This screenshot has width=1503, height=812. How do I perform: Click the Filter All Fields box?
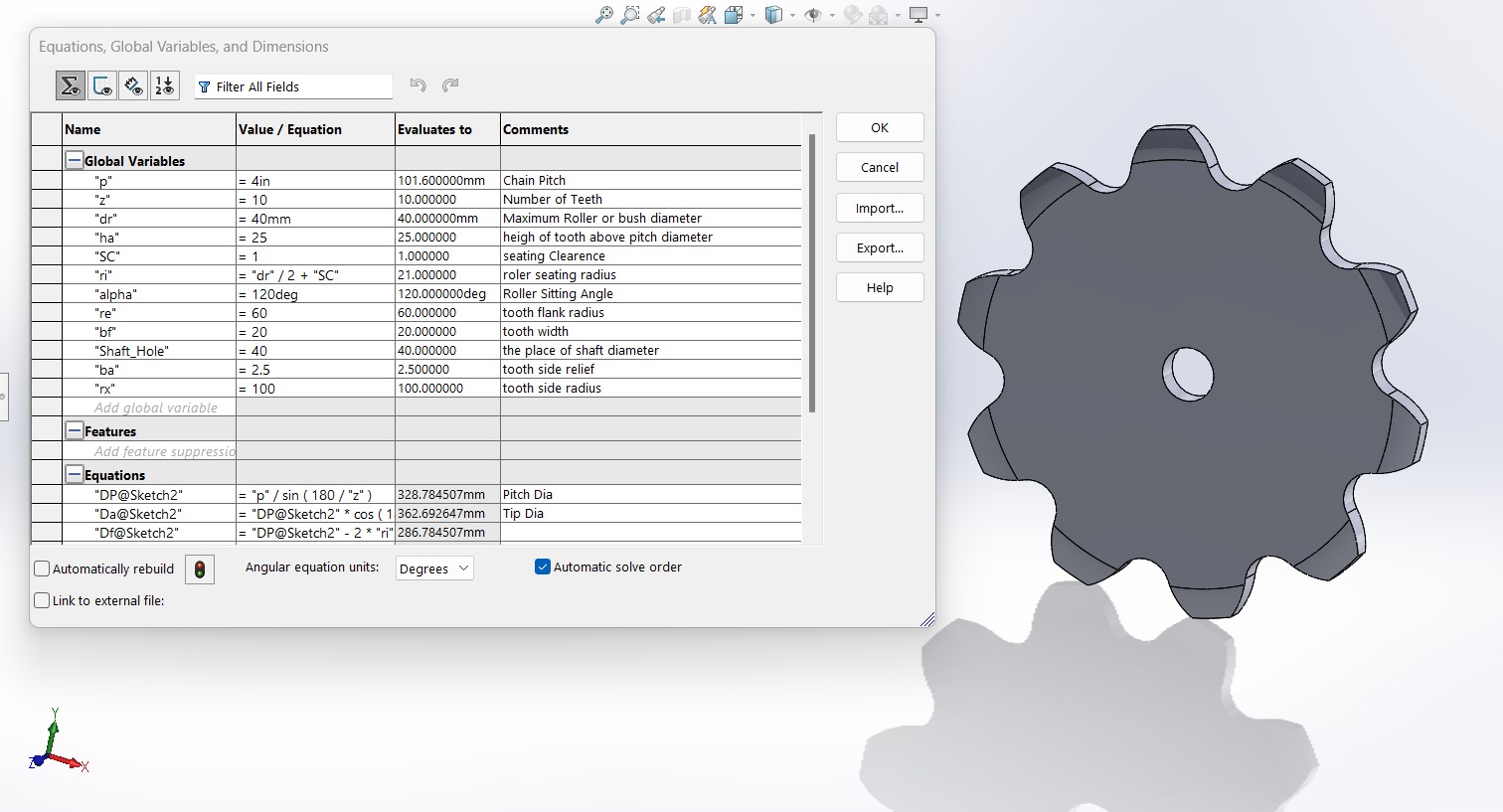pos(293,86)
